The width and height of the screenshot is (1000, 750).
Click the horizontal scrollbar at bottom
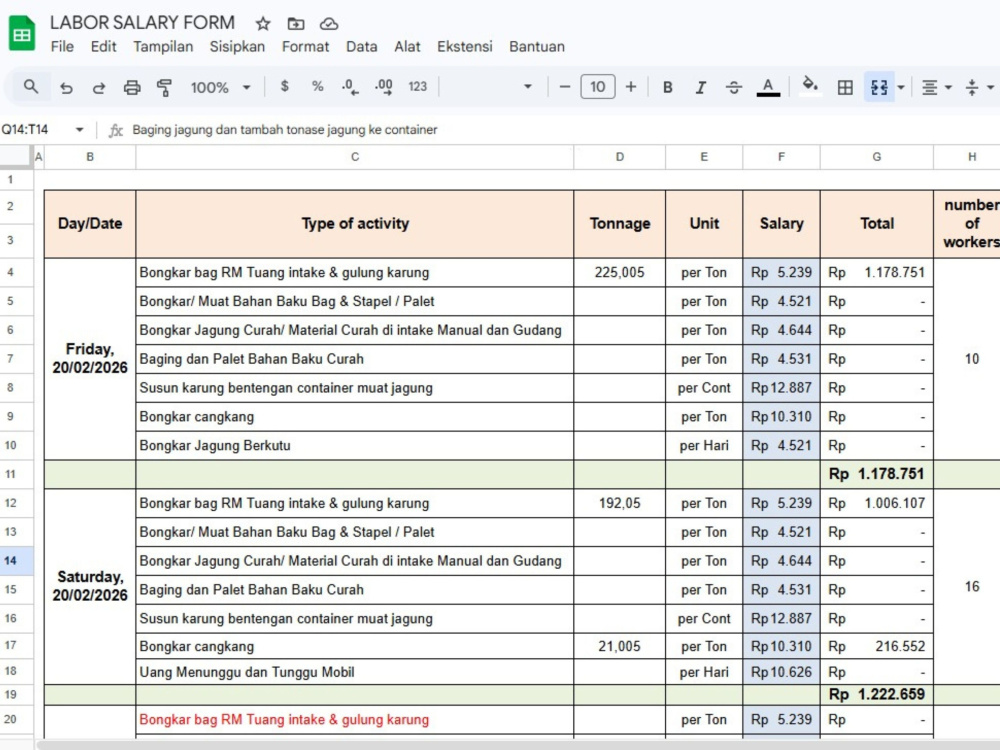(x=518, y=744)
